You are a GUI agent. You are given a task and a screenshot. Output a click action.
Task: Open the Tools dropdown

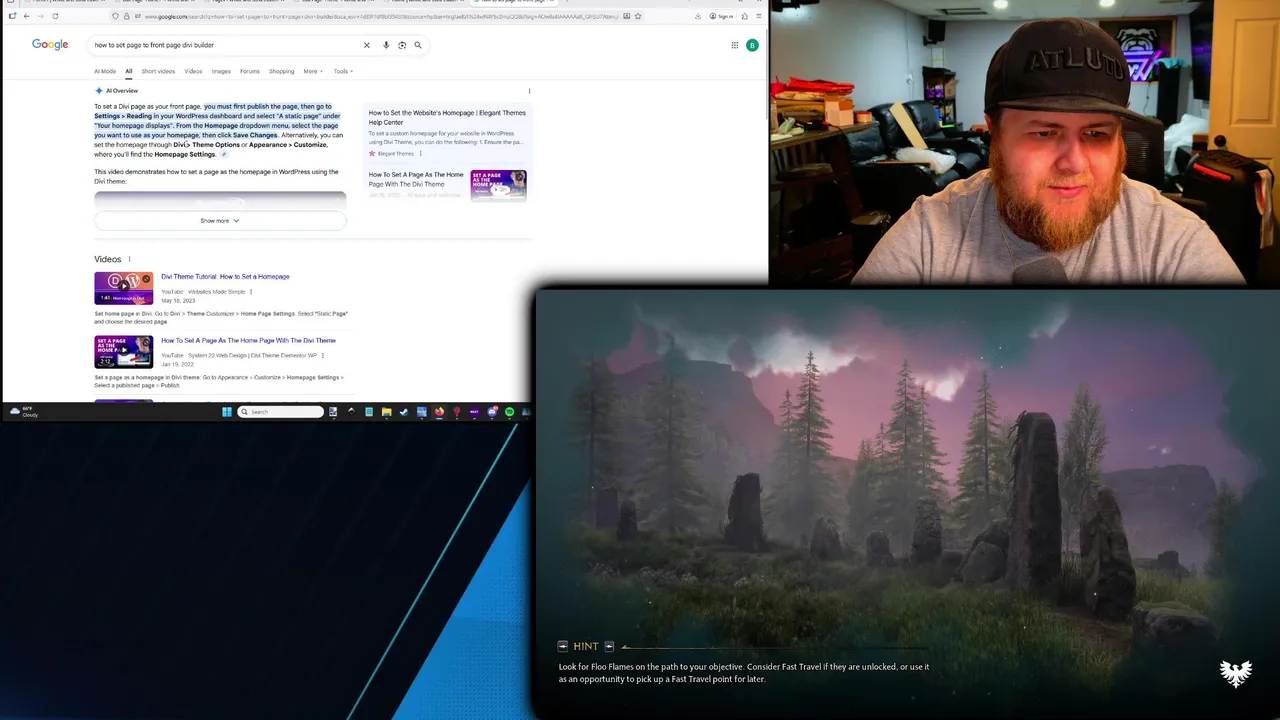pyautogui.click(x=343, y=71)
